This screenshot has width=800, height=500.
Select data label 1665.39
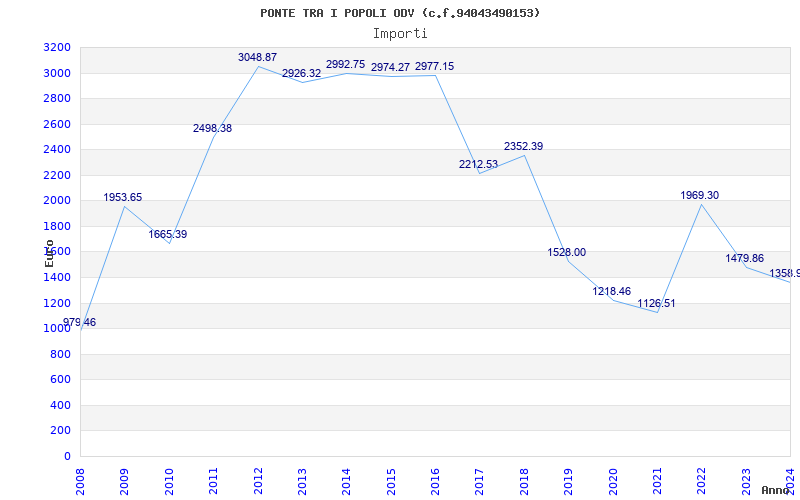[x=167, y=235]
